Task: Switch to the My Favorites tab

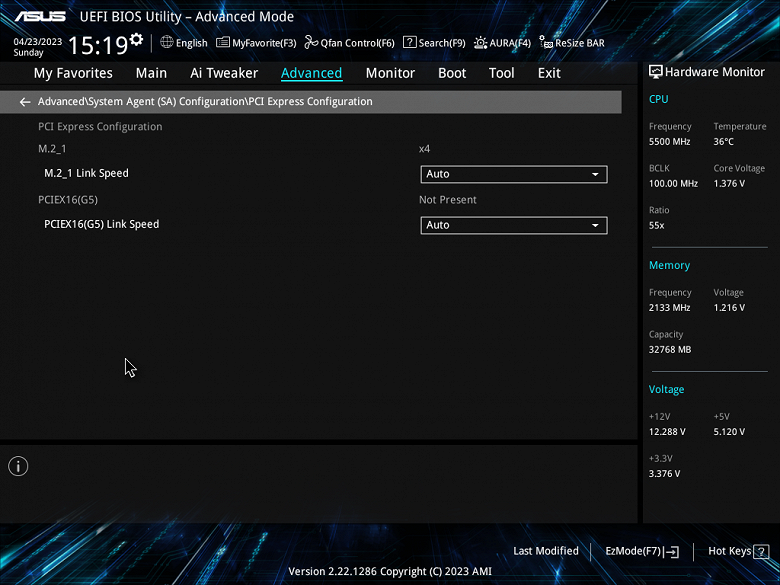Action: click(73, 73)
